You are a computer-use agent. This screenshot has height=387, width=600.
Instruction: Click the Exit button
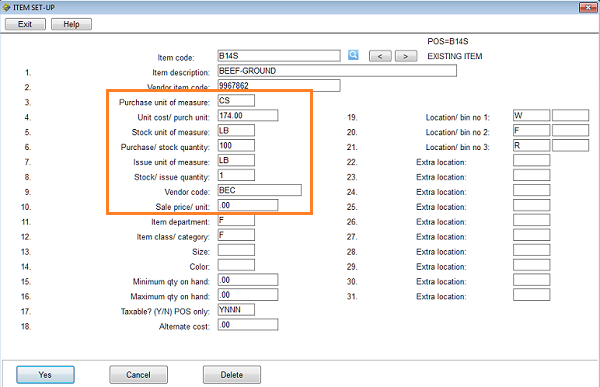pyautogui.click(x=25, y=24)
